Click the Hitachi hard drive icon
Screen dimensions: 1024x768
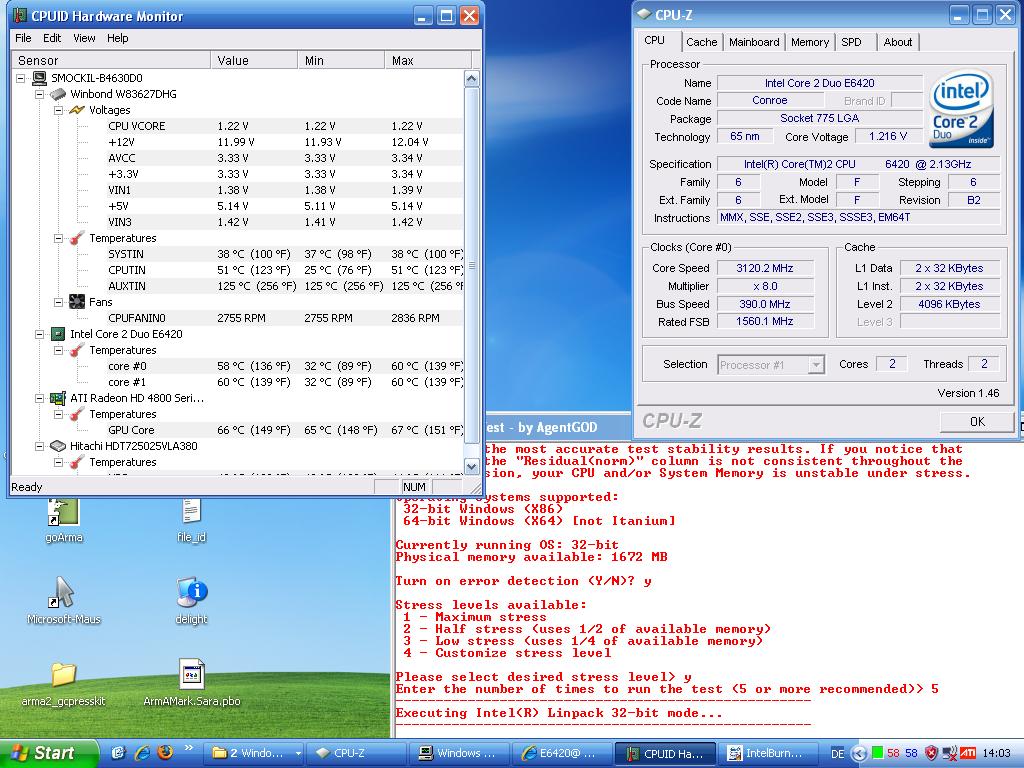click(58, 446)
